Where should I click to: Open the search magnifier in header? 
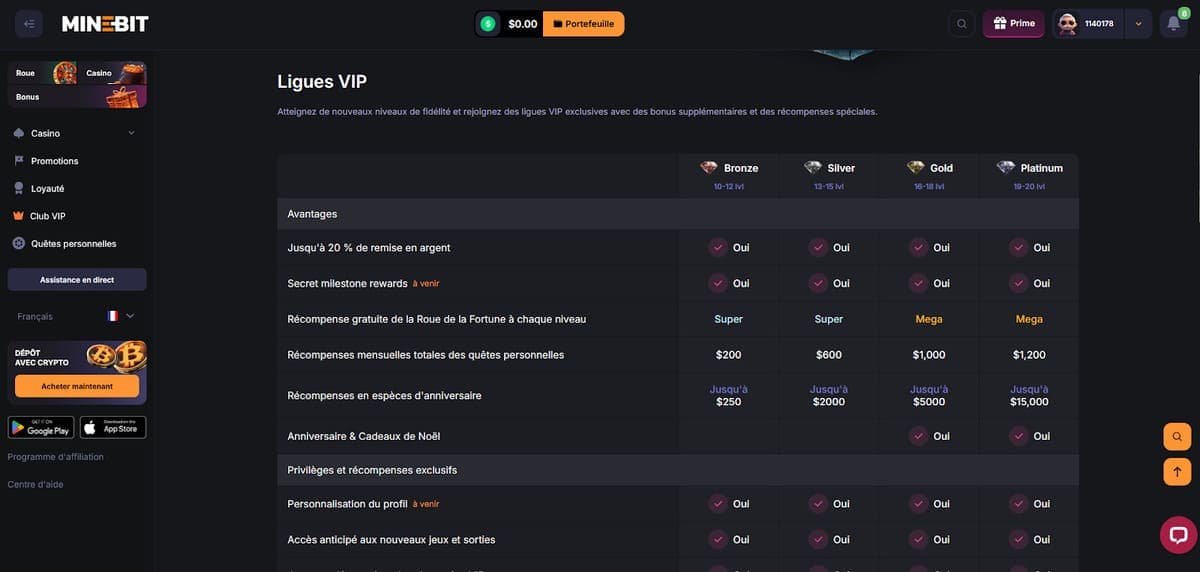962,24
